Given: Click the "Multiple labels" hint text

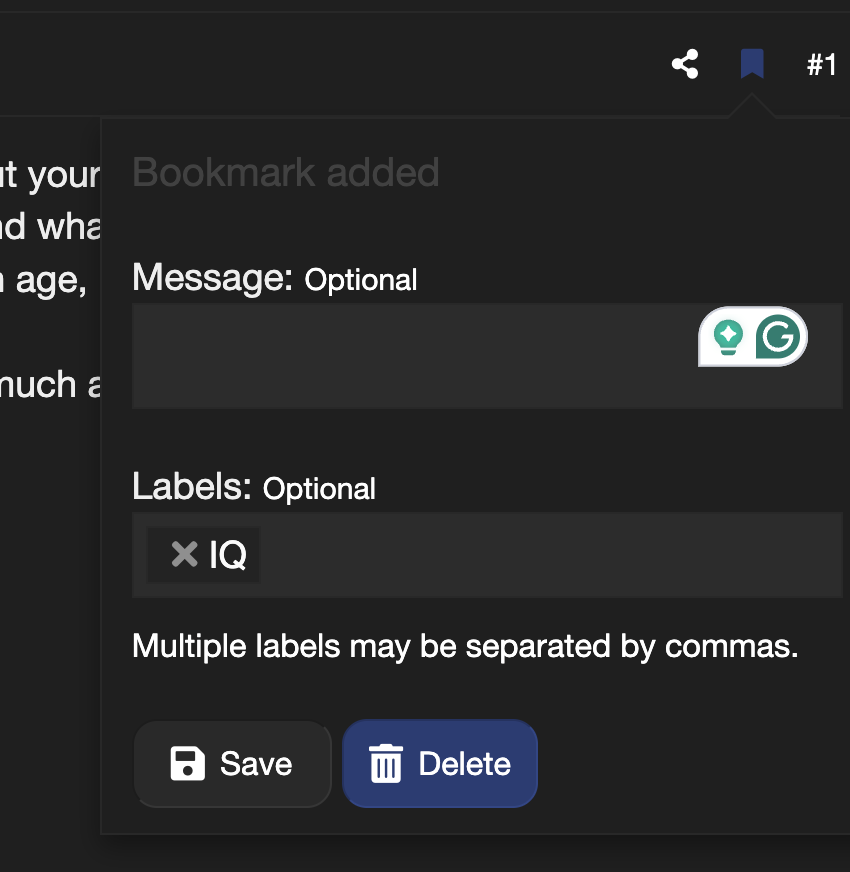Looking at the screenshot, I should coord(465,646).
